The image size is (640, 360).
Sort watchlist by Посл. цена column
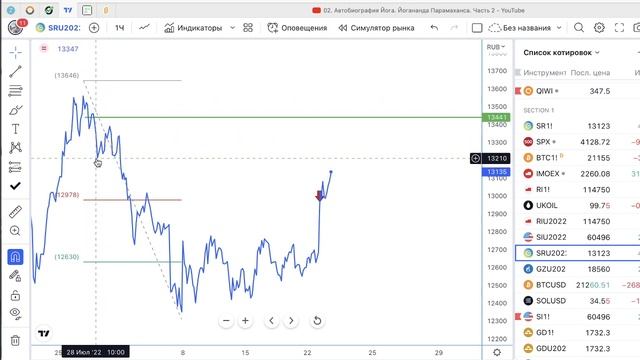pyautogui.click(x=590, y=73)
